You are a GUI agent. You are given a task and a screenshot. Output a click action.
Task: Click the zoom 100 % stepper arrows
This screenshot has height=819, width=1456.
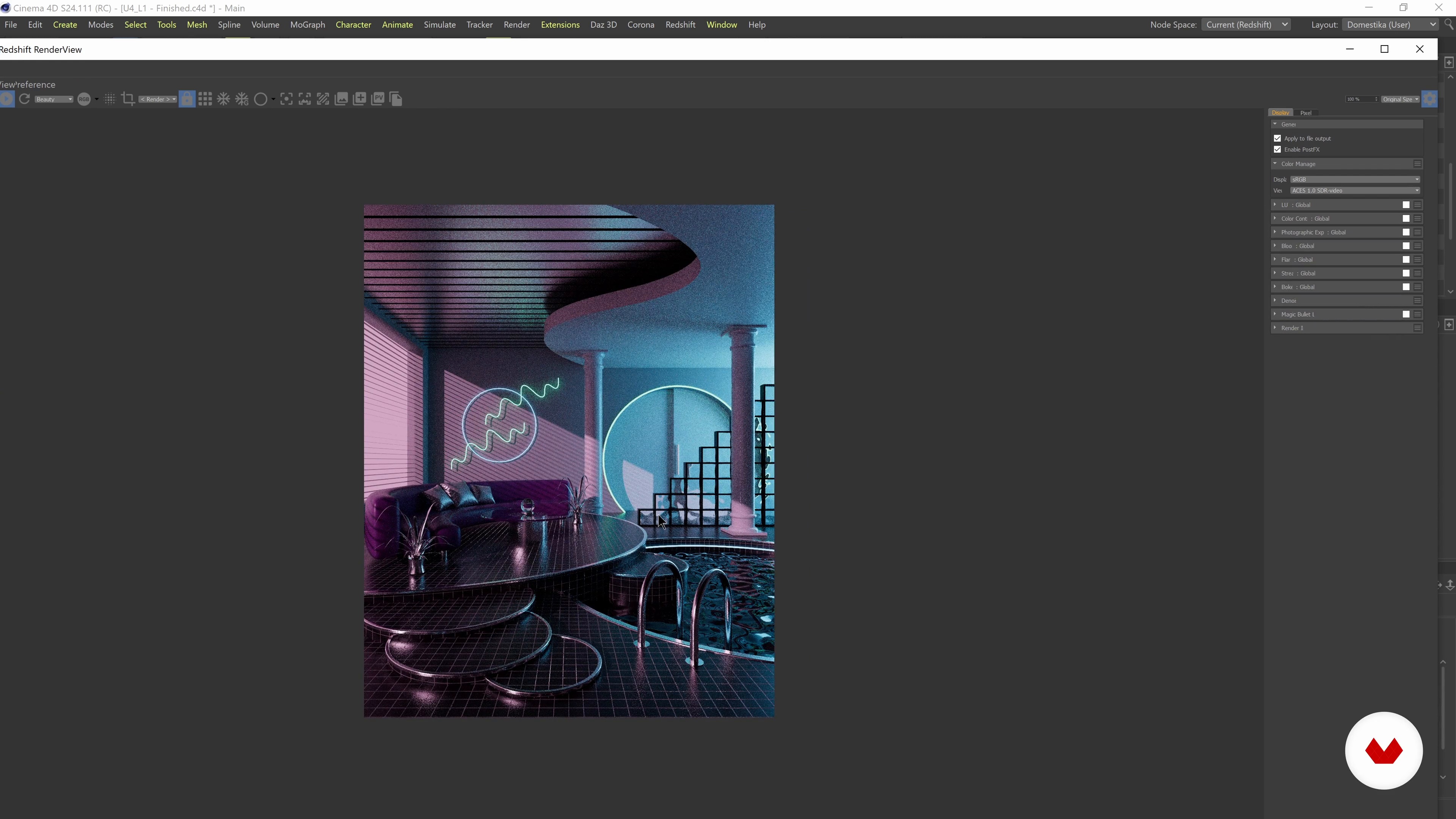(1376, 99)
